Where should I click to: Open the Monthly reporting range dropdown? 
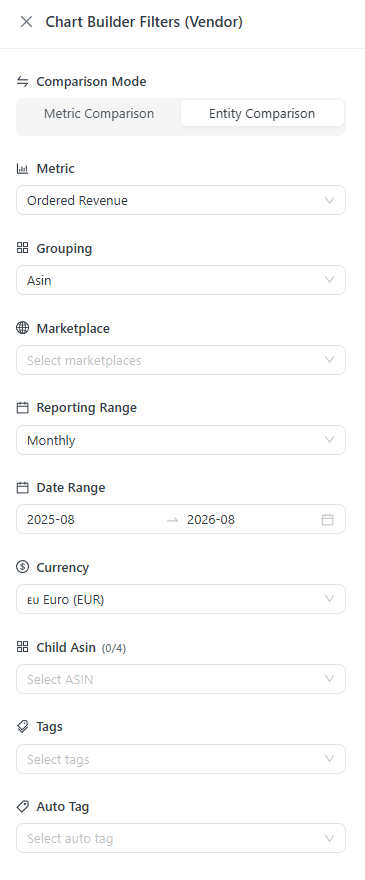coord(181,440)
